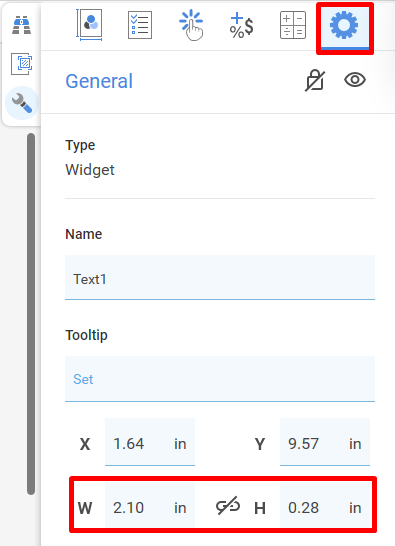Click the W width field 2.10
The height and width of the screenshot is (546, 395).
click(x=150, y=506)
